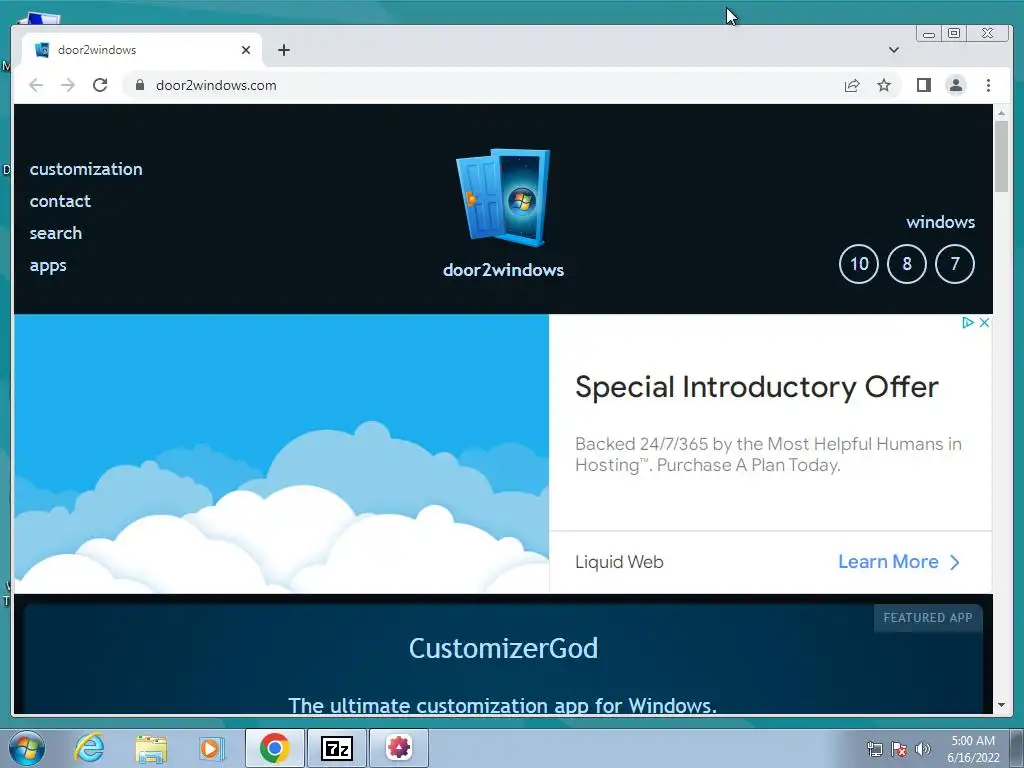
Task: Click the page scroll-down arrow
Action: [1001, 705]
